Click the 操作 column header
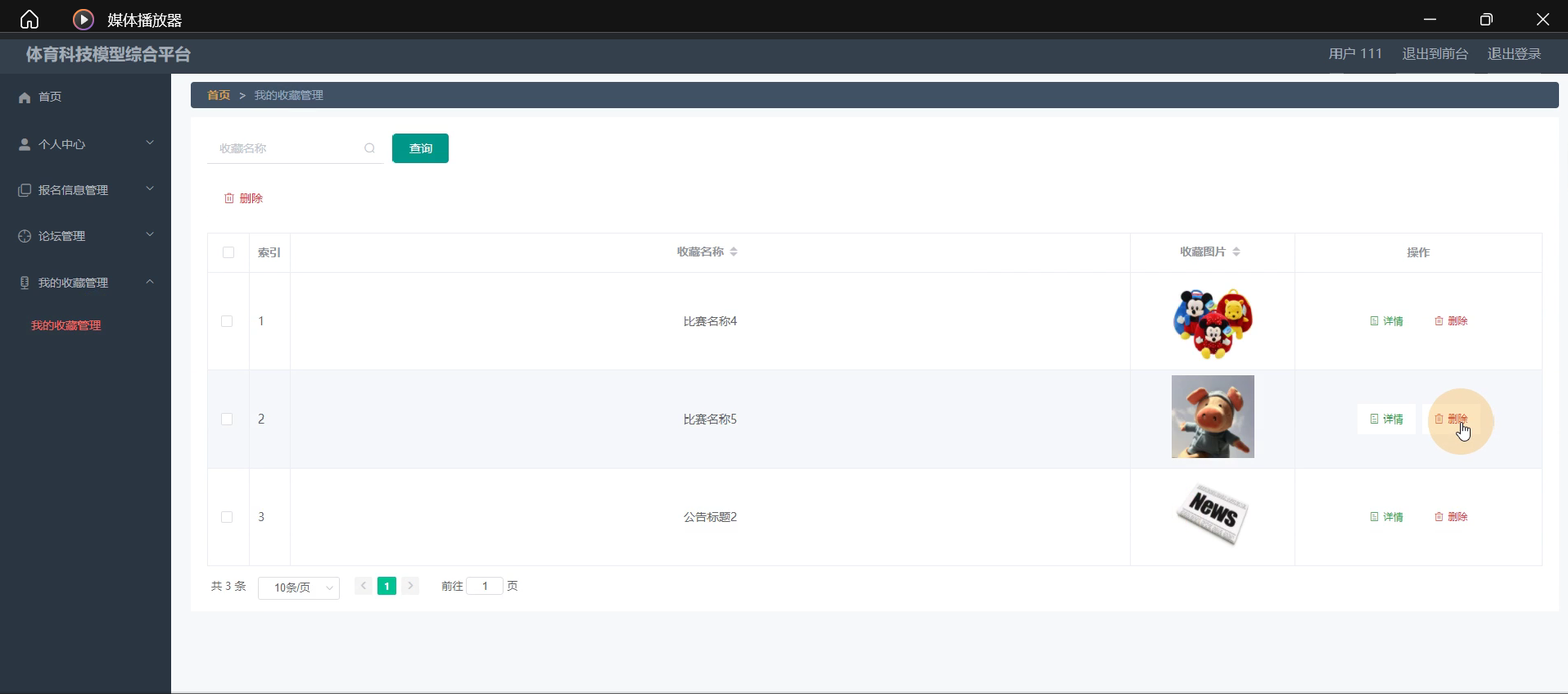The image size is (1568, 694). click(1418, 252)
